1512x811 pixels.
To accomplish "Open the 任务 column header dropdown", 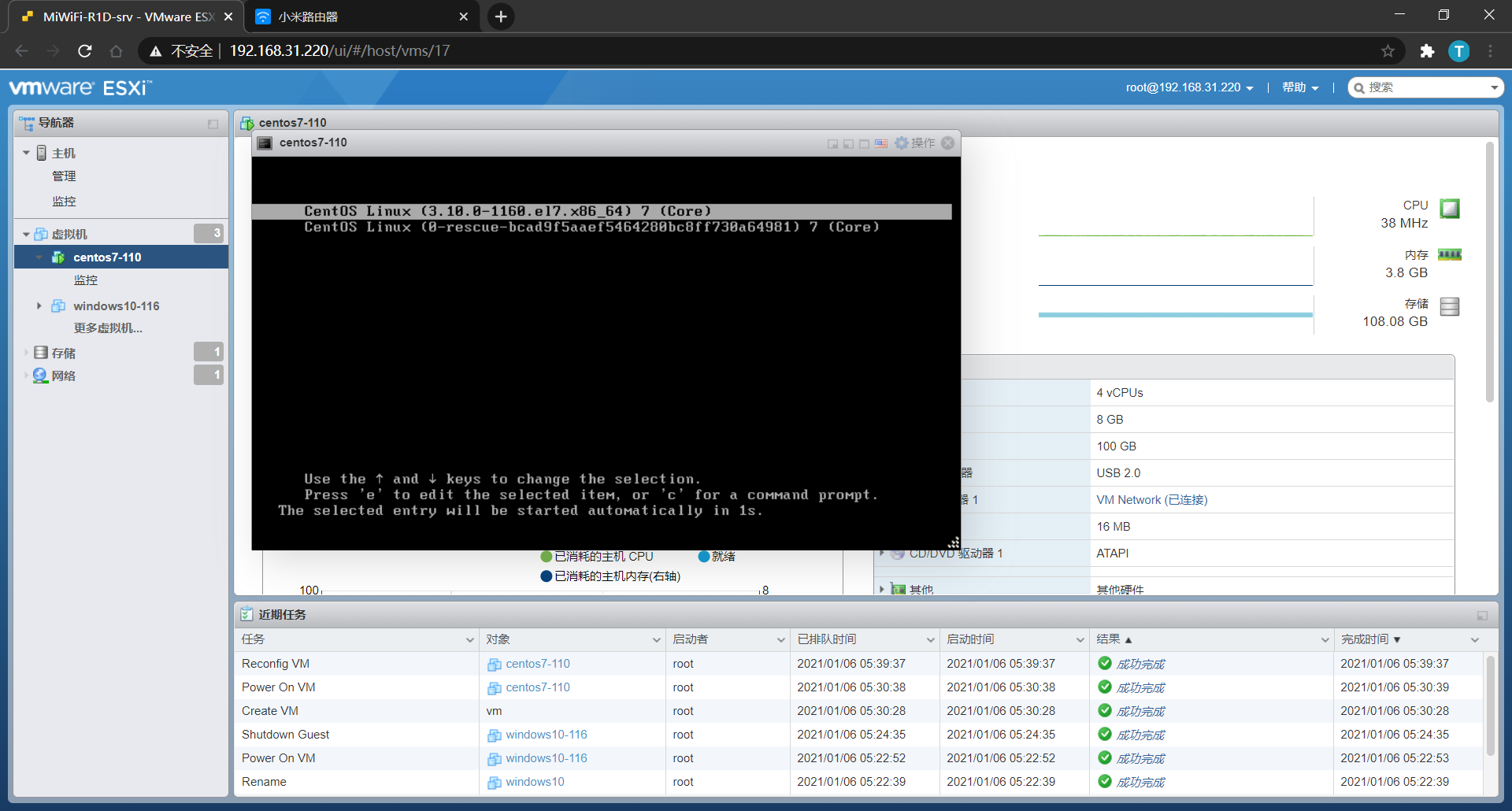I will pos(470,639).
